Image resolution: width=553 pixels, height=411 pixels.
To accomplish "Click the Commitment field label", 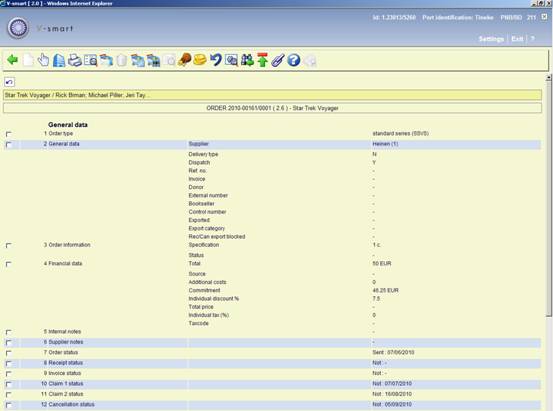I will coord(204,290).
